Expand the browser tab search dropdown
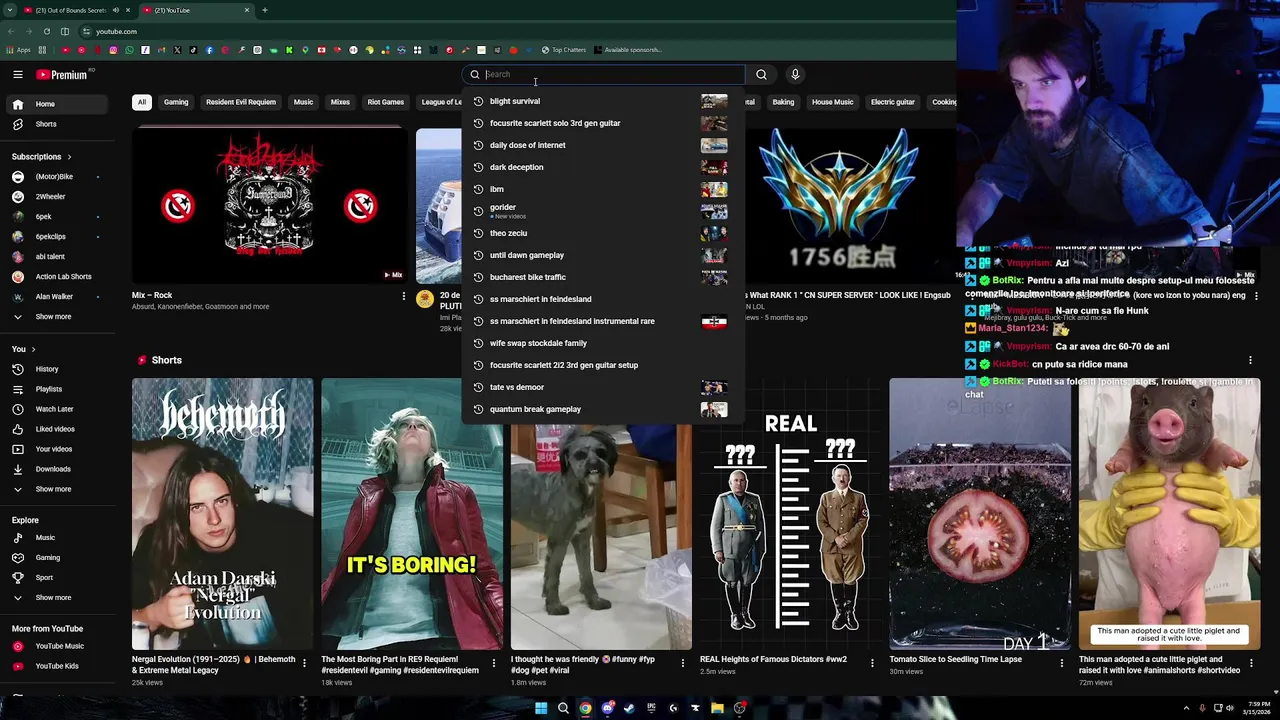The height and width of the screenshot is (720, 1280). tap(11, 10)
